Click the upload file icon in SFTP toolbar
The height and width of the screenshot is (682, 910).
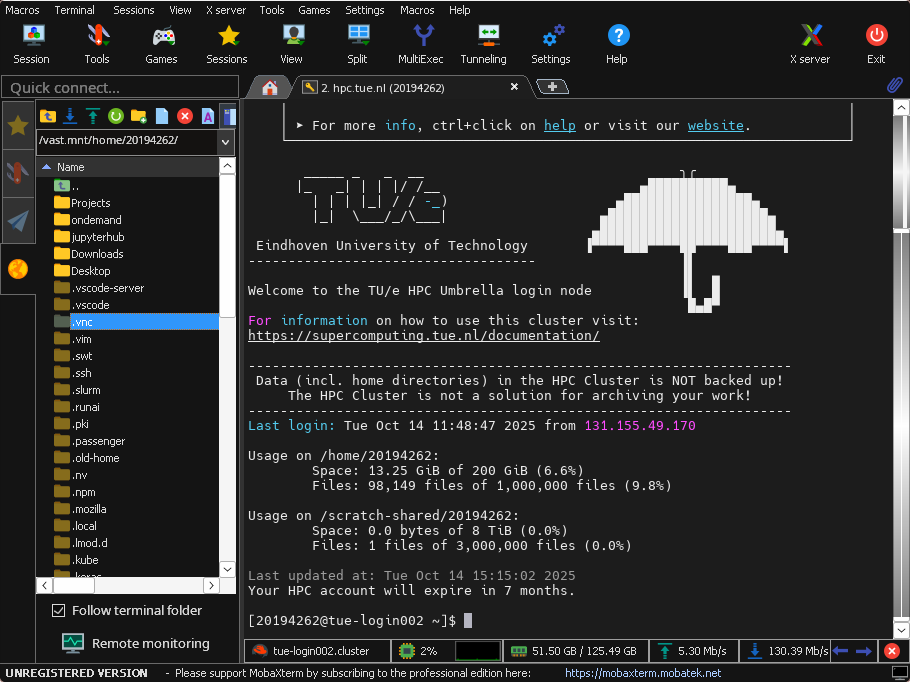[92, 116]
